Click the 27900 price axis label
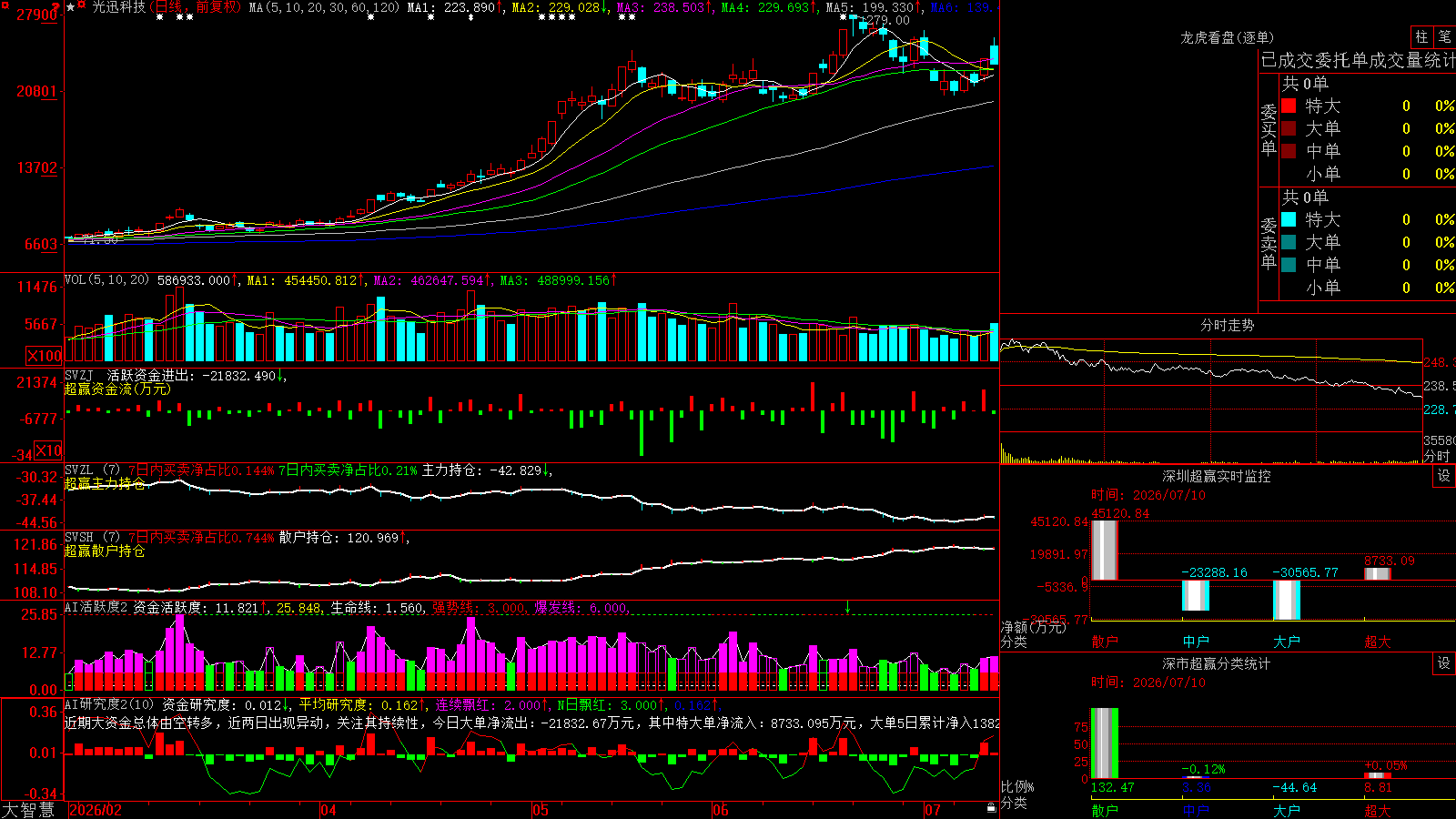Viewport: 1456px width, 819px height. [x=37, y=15]
